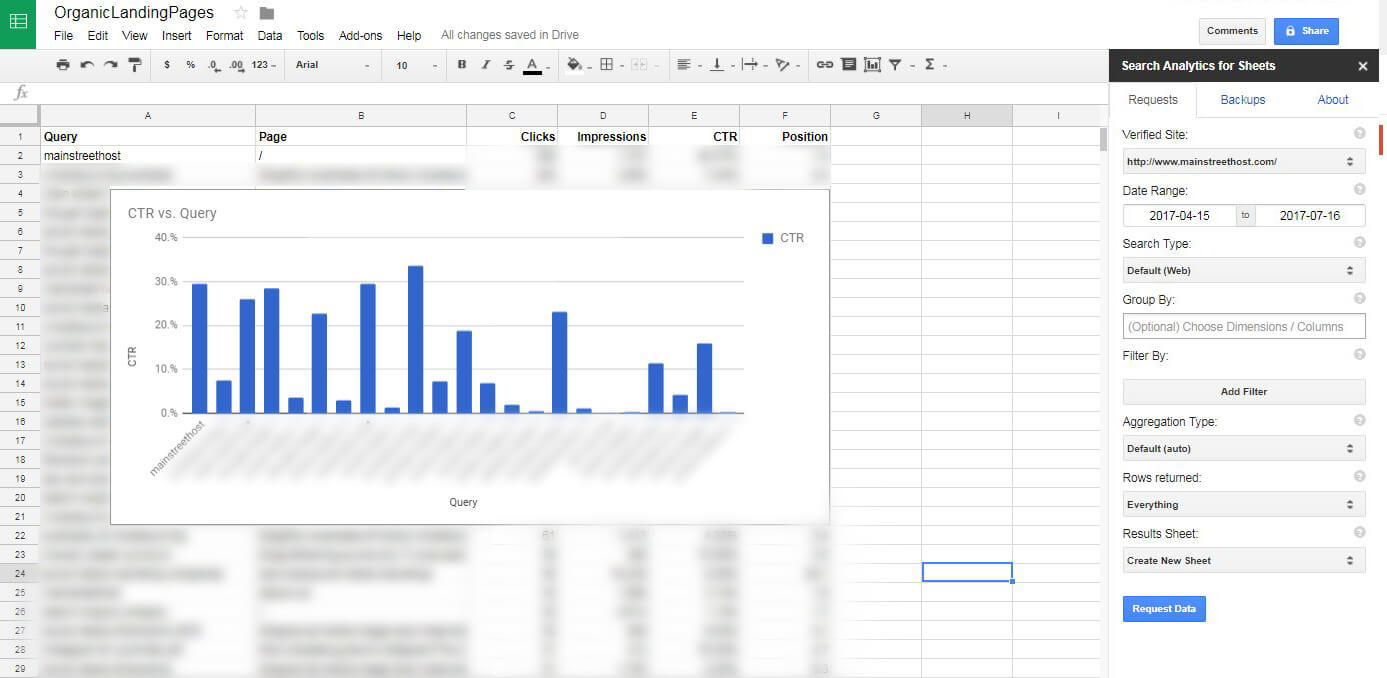Screen dimensions: 1387x678
Task: Open the Results Sheet Create New Sheet dropdown
Action: pos(1243,560)
